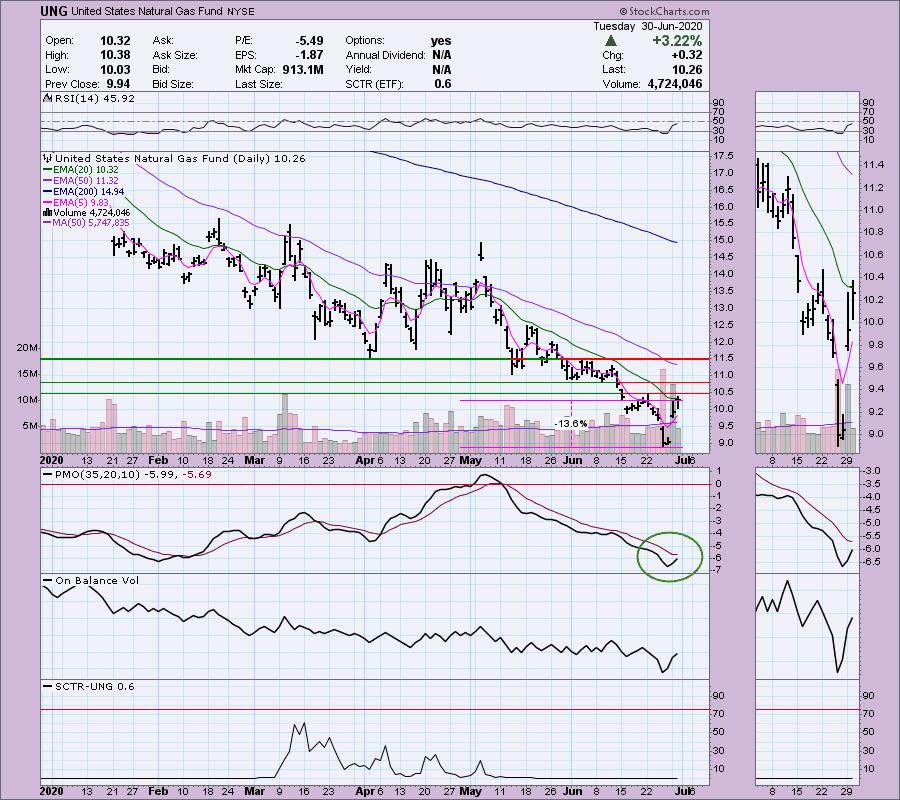Viewport: 900px width, 800px height.
Task: Click the RSI(14) 45.92 indicator label
Action: (94, 99)
